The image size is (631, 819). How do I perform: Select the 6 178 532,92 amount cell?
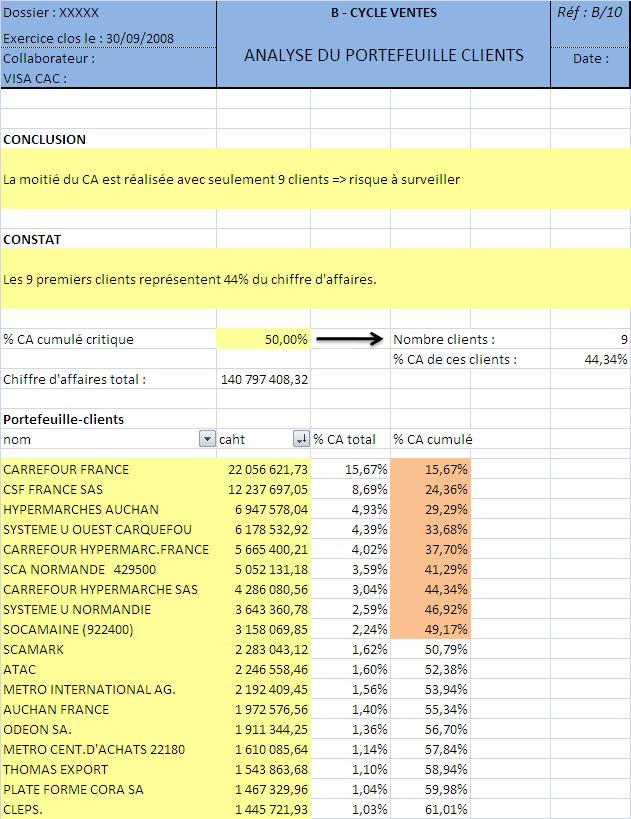tap(264, 529)
